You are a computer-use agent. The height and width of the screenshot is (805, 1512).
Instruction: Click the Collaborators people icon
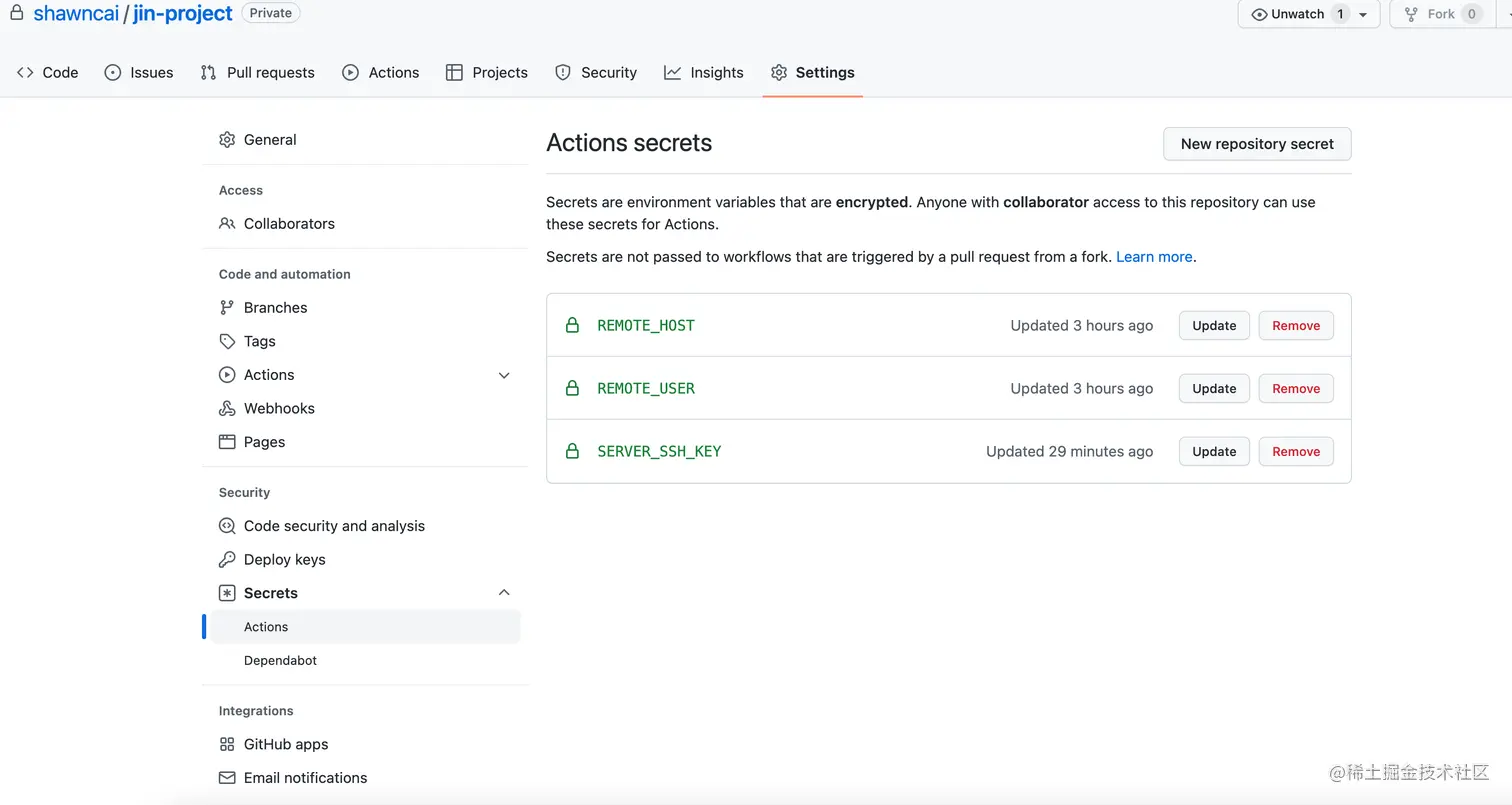(227, 223)
